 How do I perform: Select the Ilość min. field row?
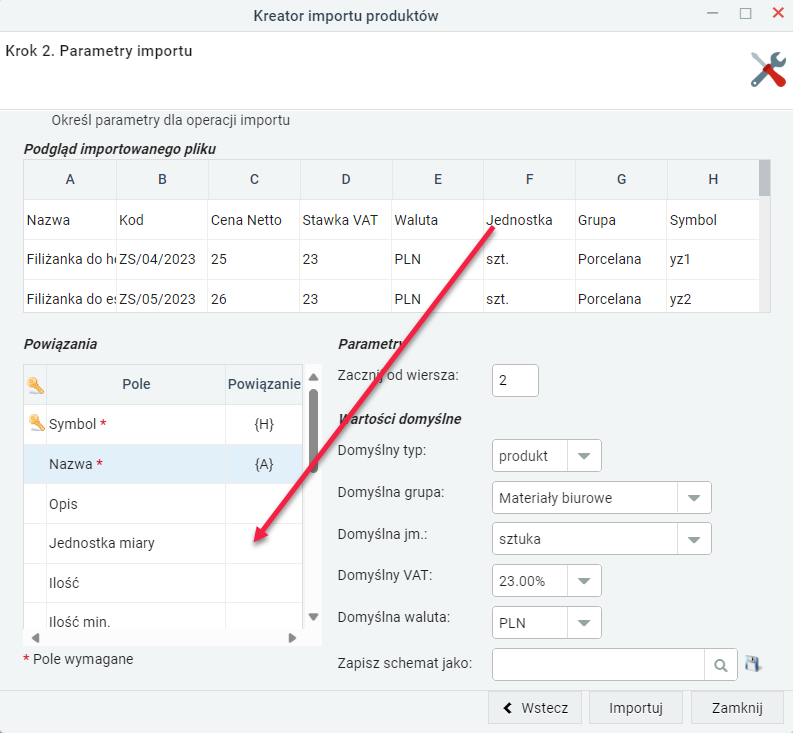pos(163,617)
